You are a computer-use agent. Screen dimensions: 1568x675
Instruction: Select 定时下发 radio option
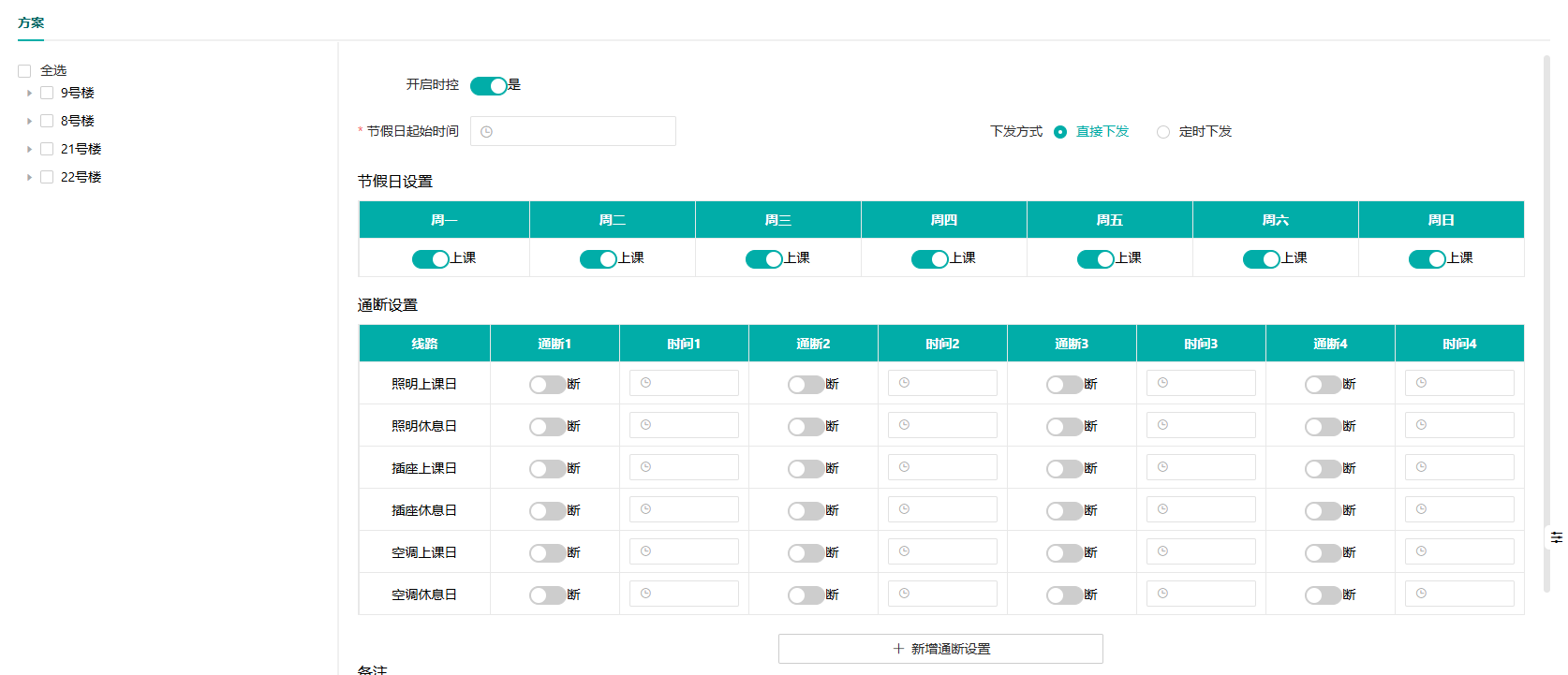point(1162,132)
